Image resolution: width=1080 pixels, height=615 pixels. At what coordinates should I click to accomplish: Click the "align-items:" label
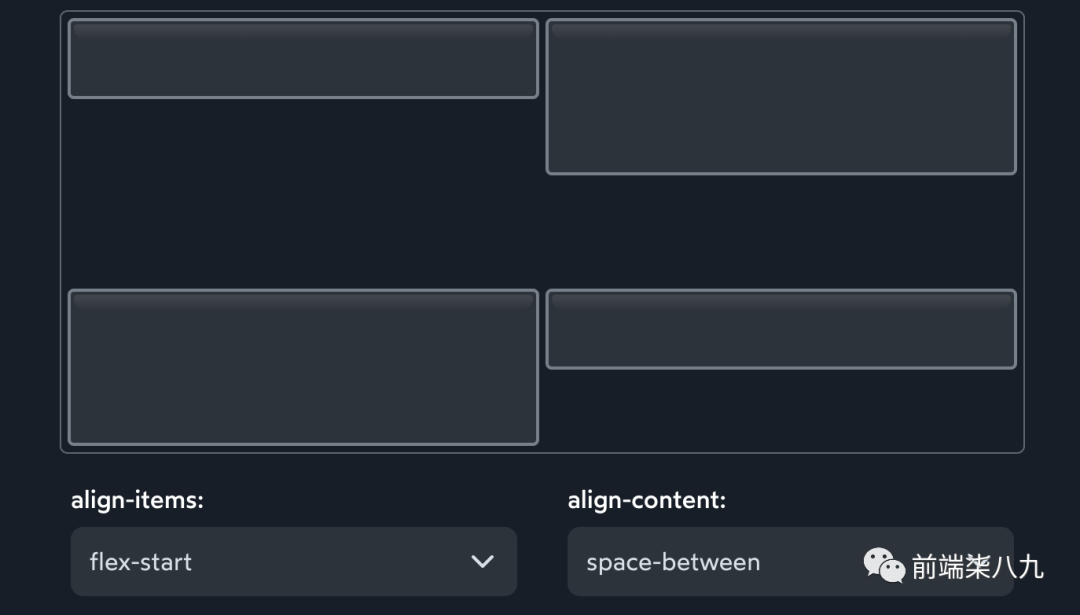[x=137, y=500]
